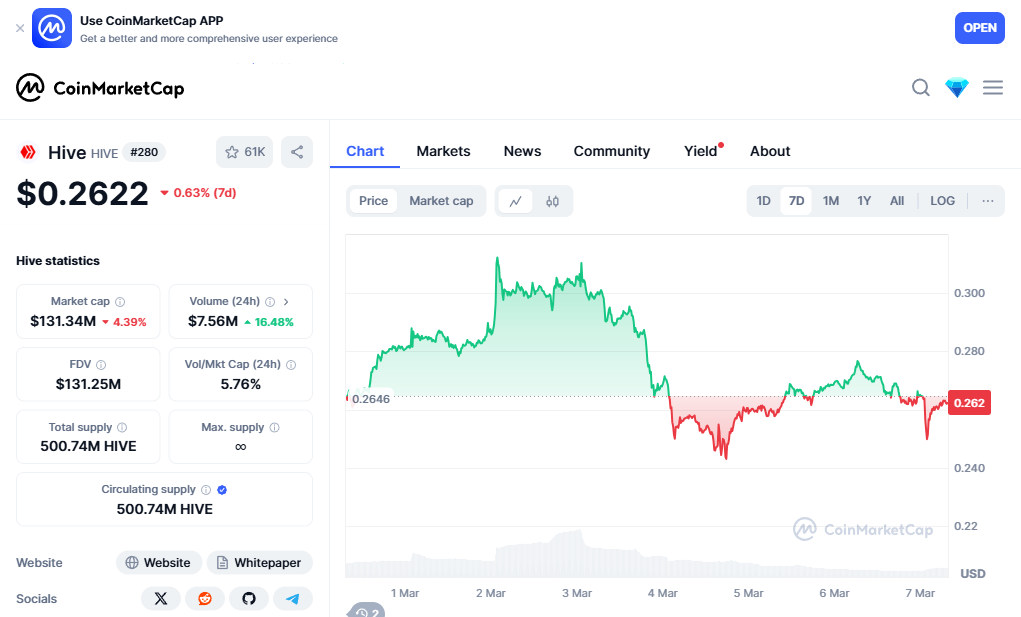1021x617 pixels.
Task: Open Hive's GitHub social link
Action: [x=249, y=599]
